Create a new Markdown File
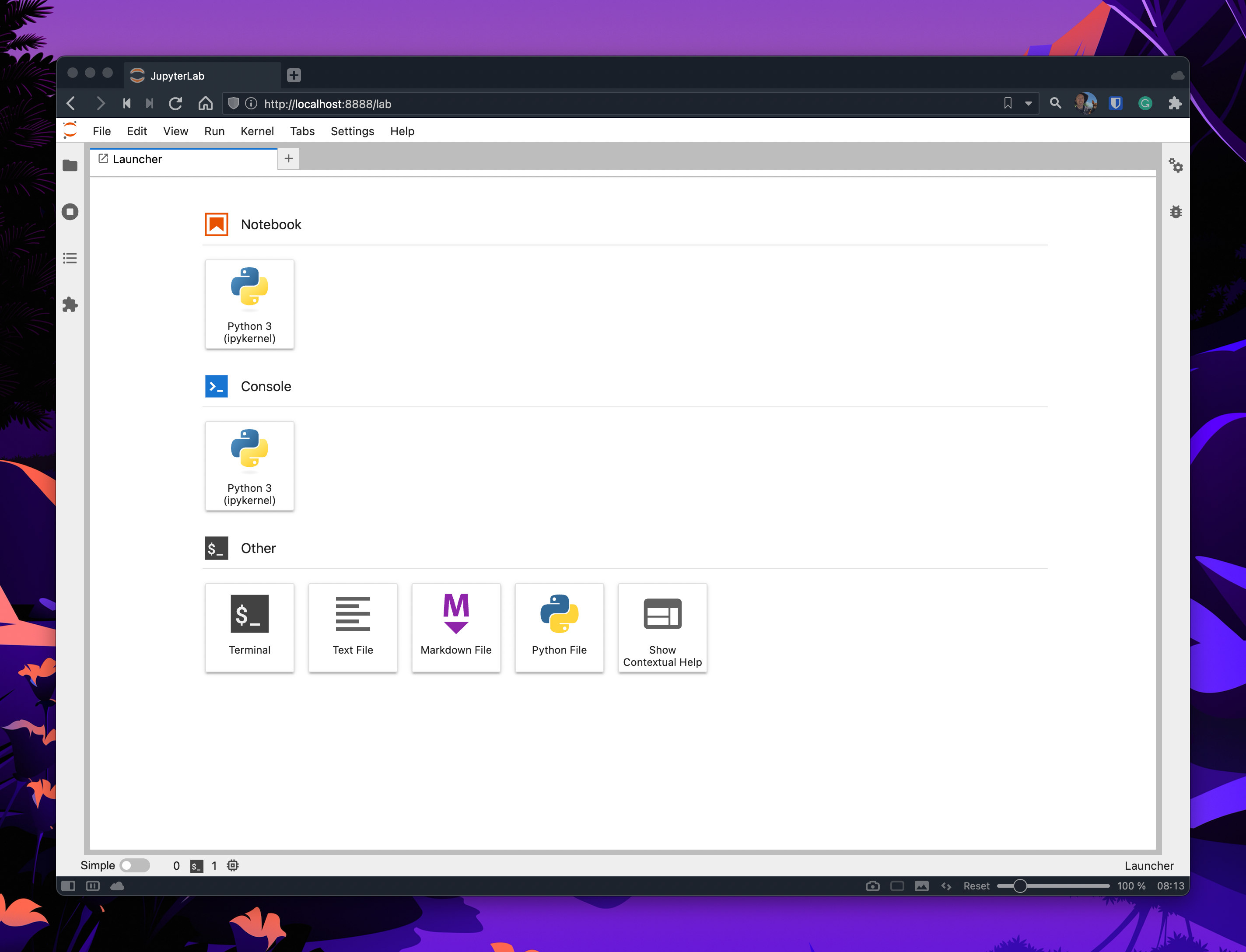Image resolution: width=1246 pixels, height=952 pixels. pyautogui.click(x=455, y=627)
